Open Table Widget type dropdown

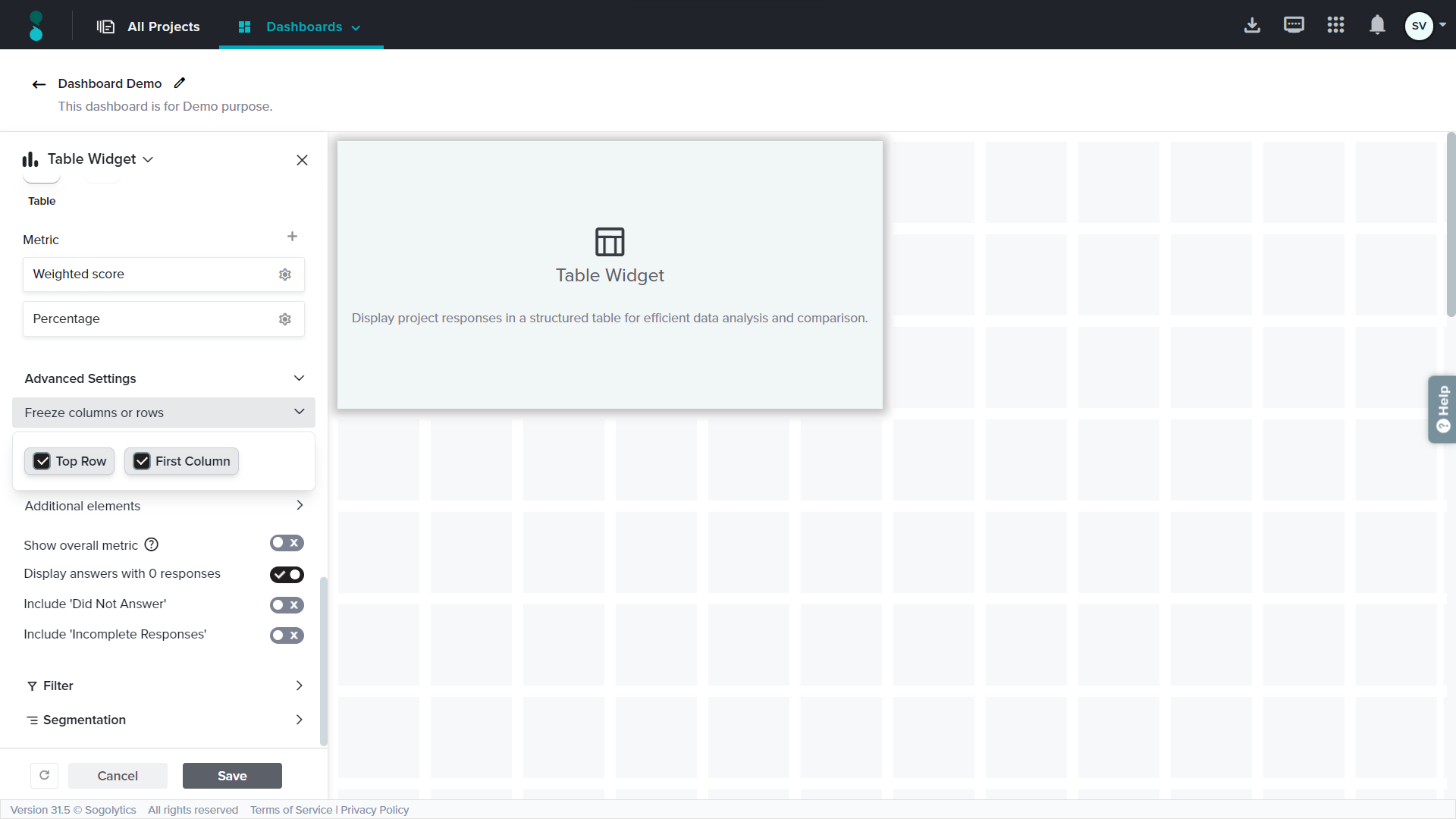[148, 159]
